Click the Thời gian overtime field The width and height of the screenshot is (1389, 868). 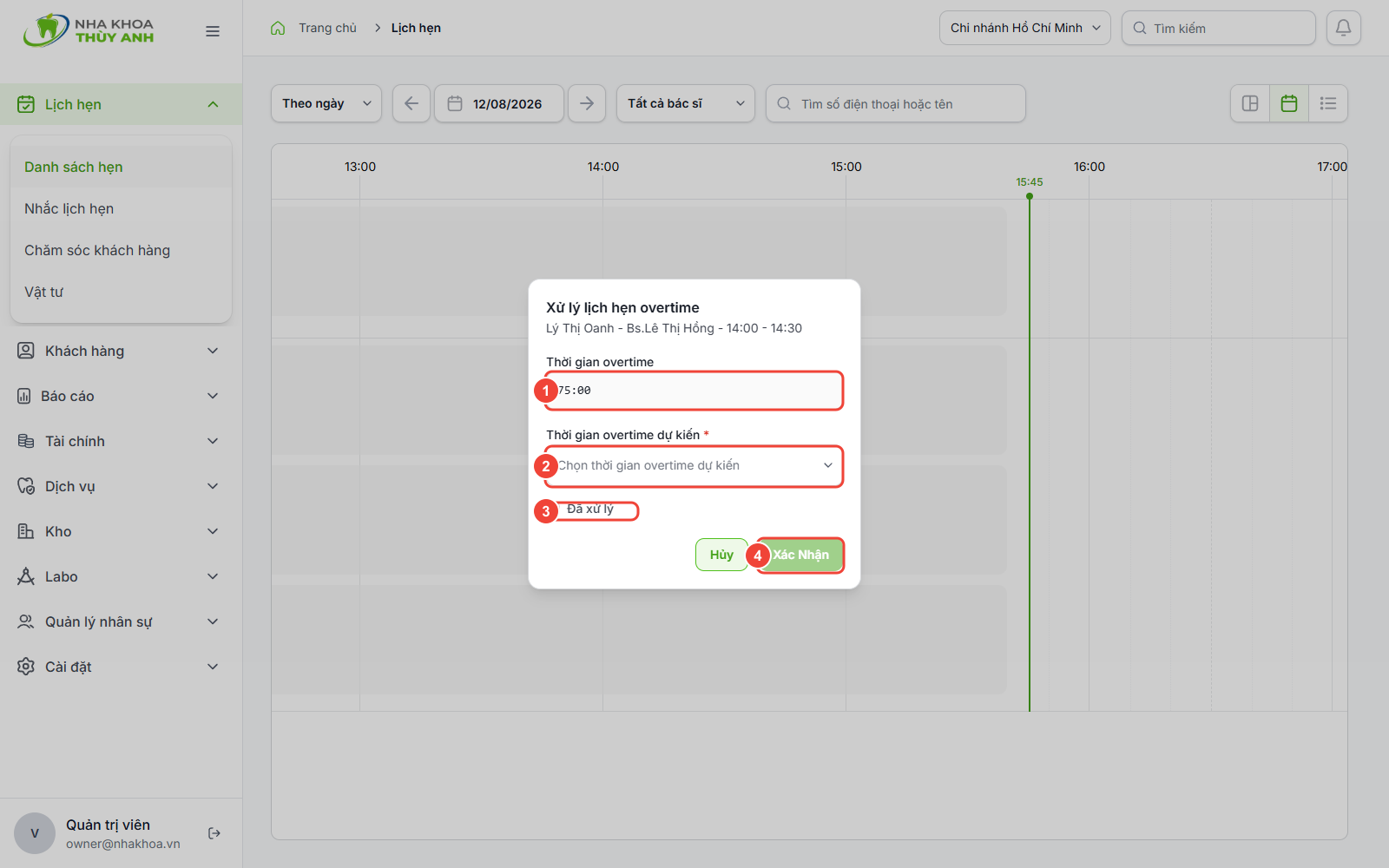694,391
